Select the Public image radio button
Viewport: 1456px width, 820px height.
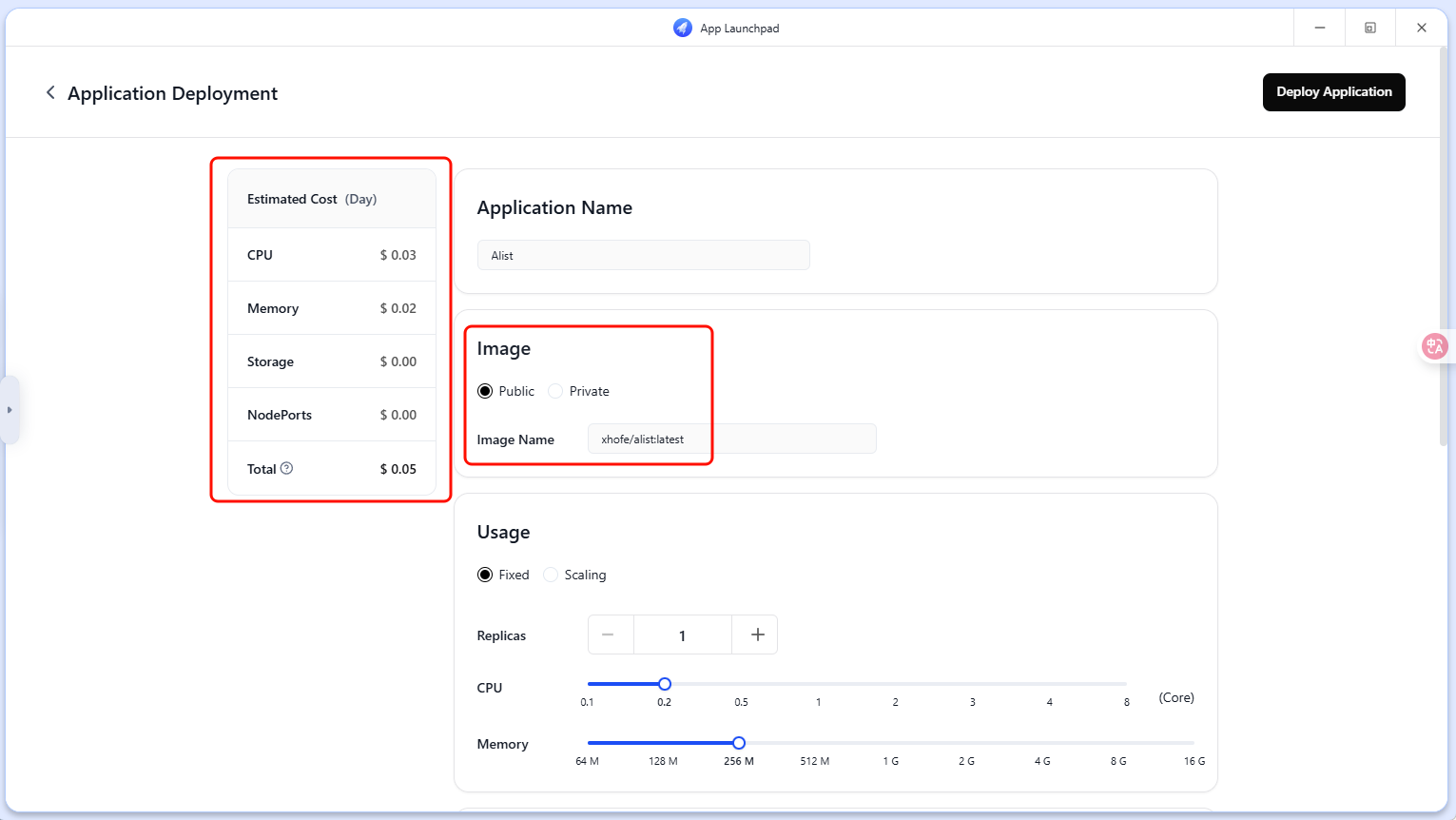[x=485, y=391]
